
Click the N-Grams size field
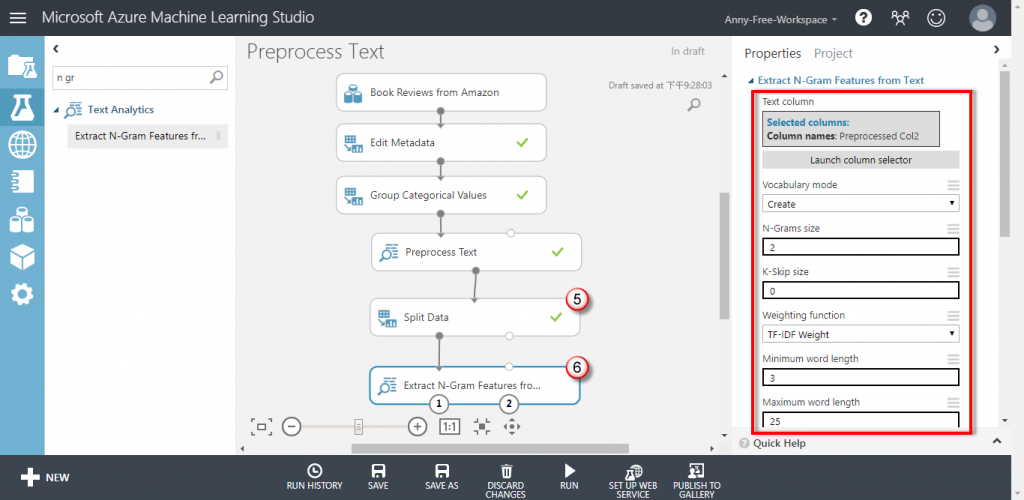point(861,247)
